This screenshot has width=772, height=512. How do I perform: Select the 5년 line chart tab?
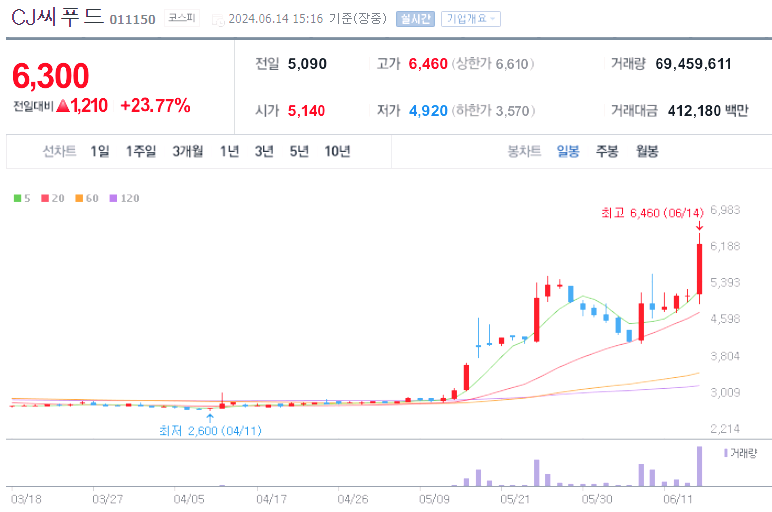[299, 151]
